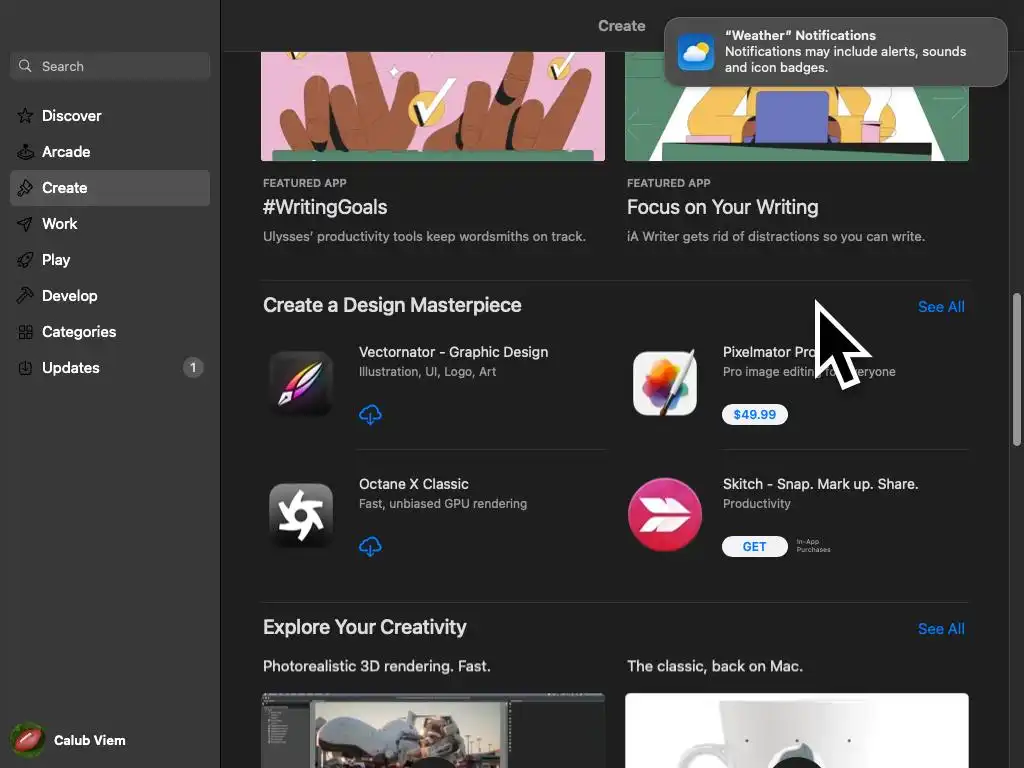Click the #WritingGoals headline
Image resolution: width=1024 pixels, height=768 pixels.
pyautogui.click(x=325, y=207)
